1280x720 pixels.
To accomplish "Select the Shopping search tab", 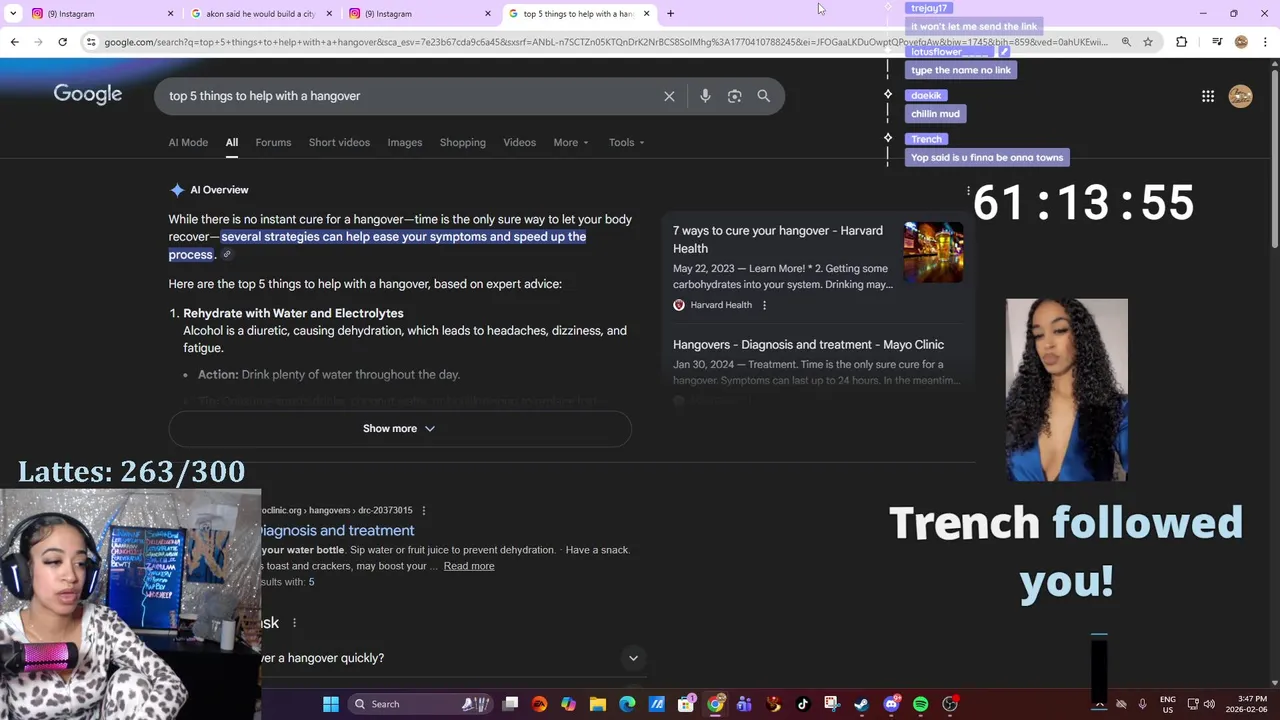I will point(463,142).
